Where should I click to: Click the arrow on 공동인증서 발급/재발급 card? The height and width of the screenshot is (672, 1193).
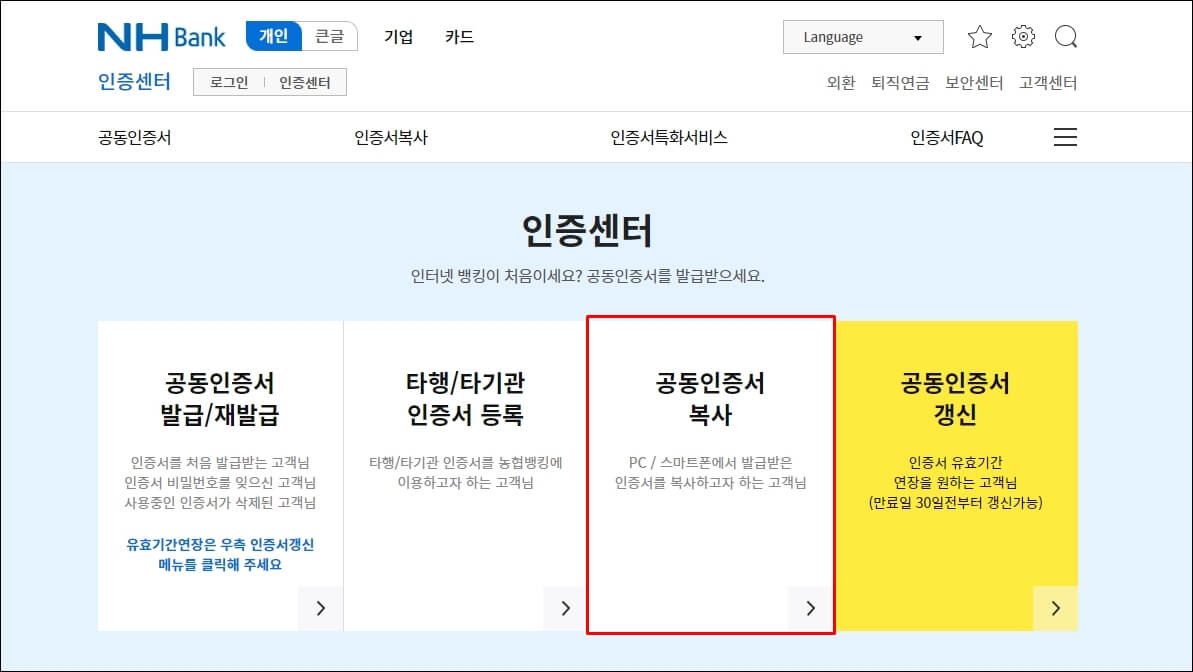coord(320,608)
